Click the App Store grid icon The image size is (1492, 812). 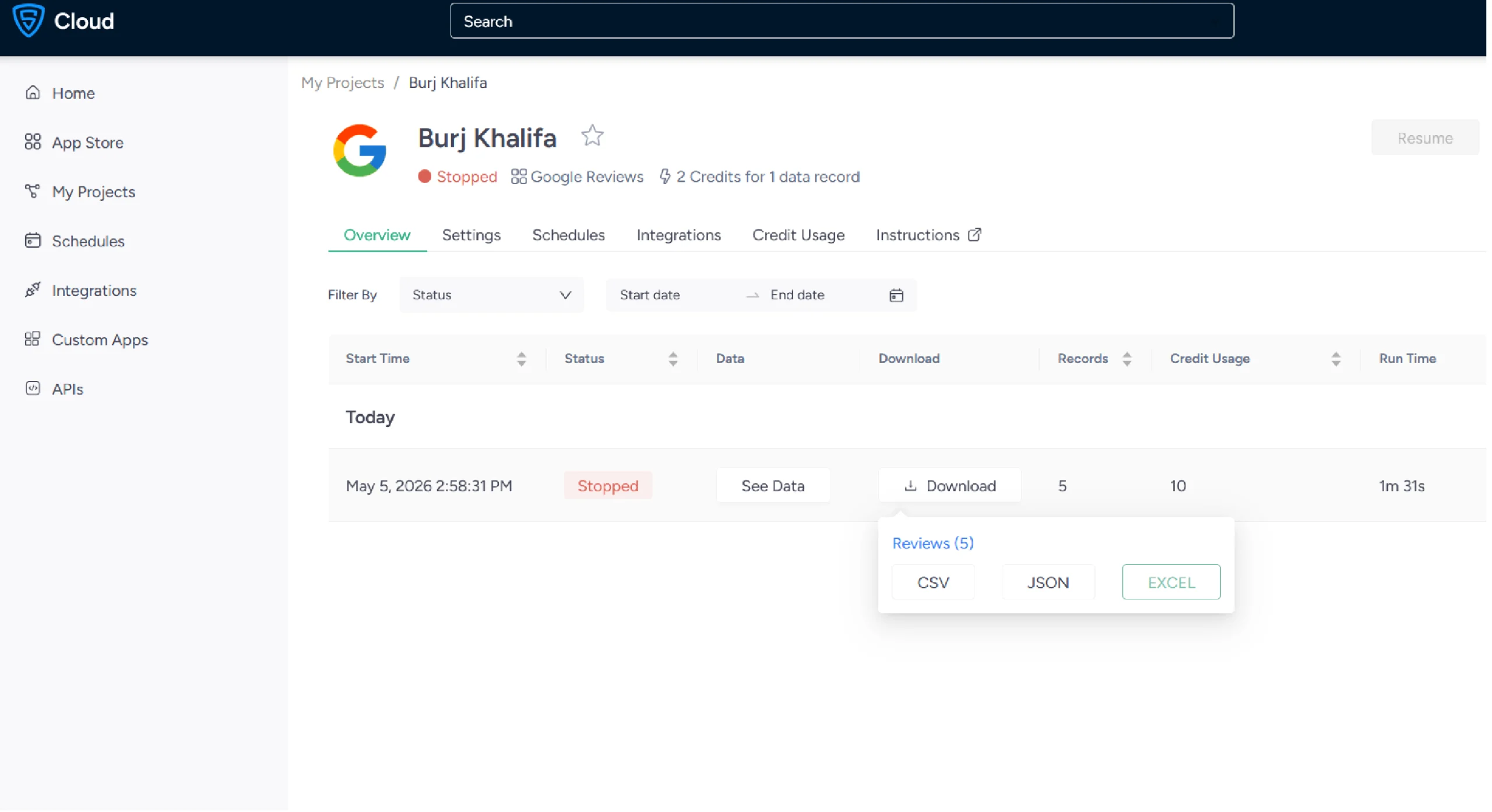click(33, 142)
